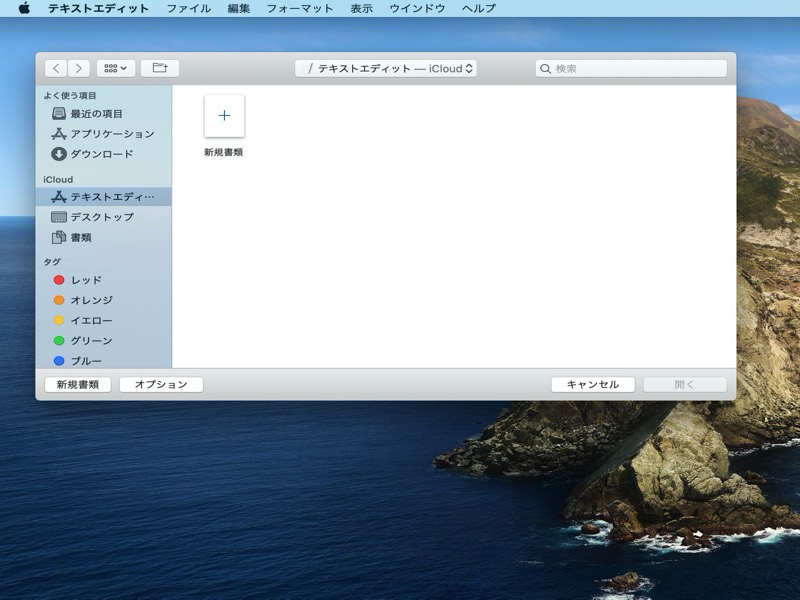Open the ウインドウ menu

tap(417, 8)
